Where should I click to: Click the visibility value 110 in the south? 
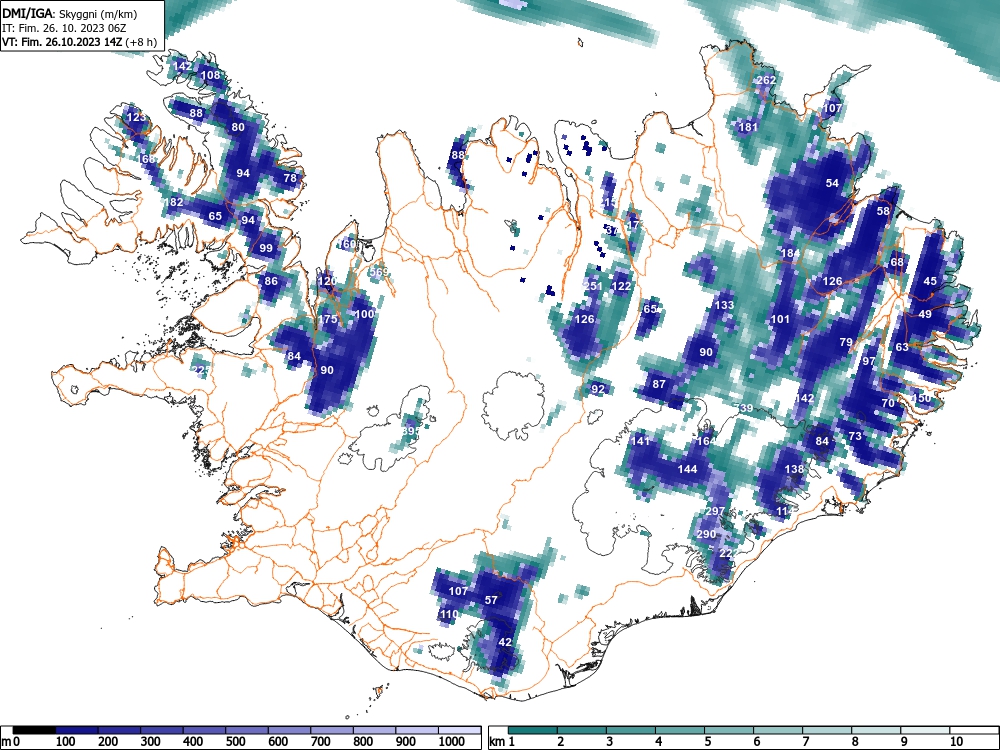[449, 614]
